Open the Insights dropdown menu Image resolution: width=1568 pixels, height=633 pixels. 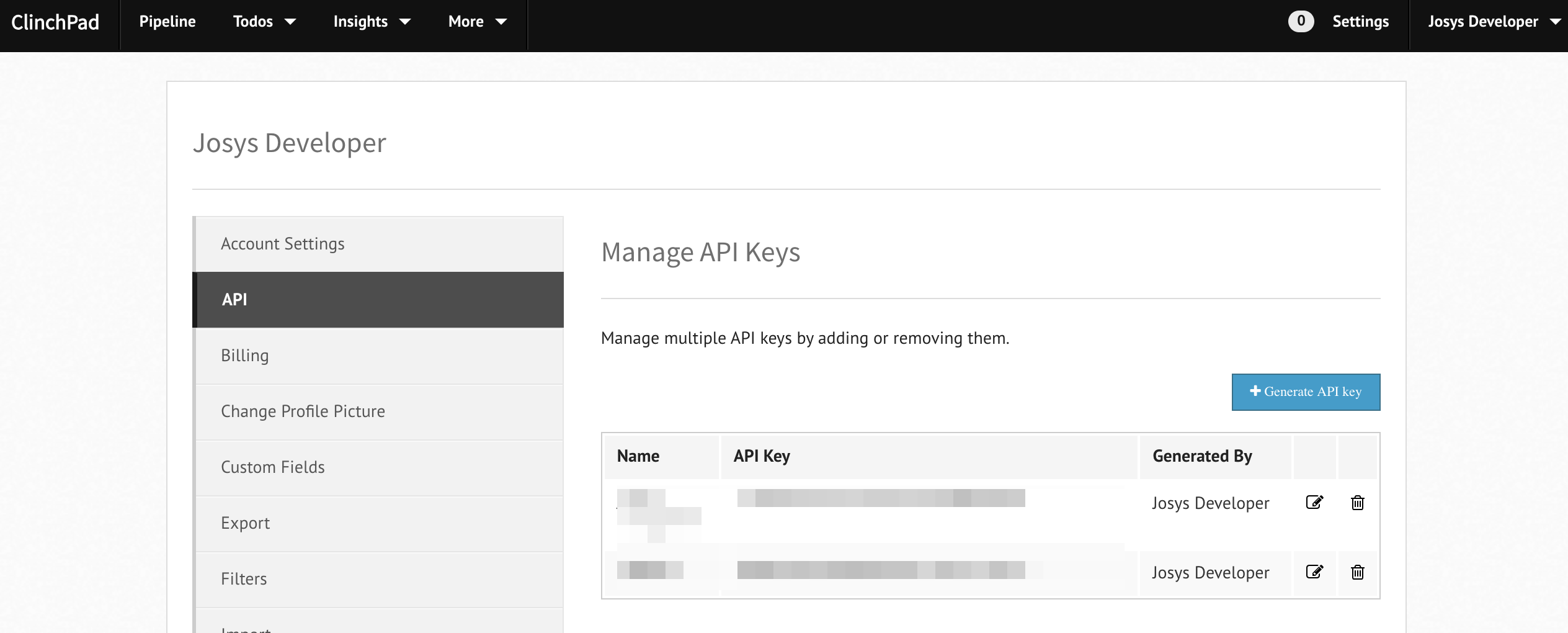(x=372, y=22)
